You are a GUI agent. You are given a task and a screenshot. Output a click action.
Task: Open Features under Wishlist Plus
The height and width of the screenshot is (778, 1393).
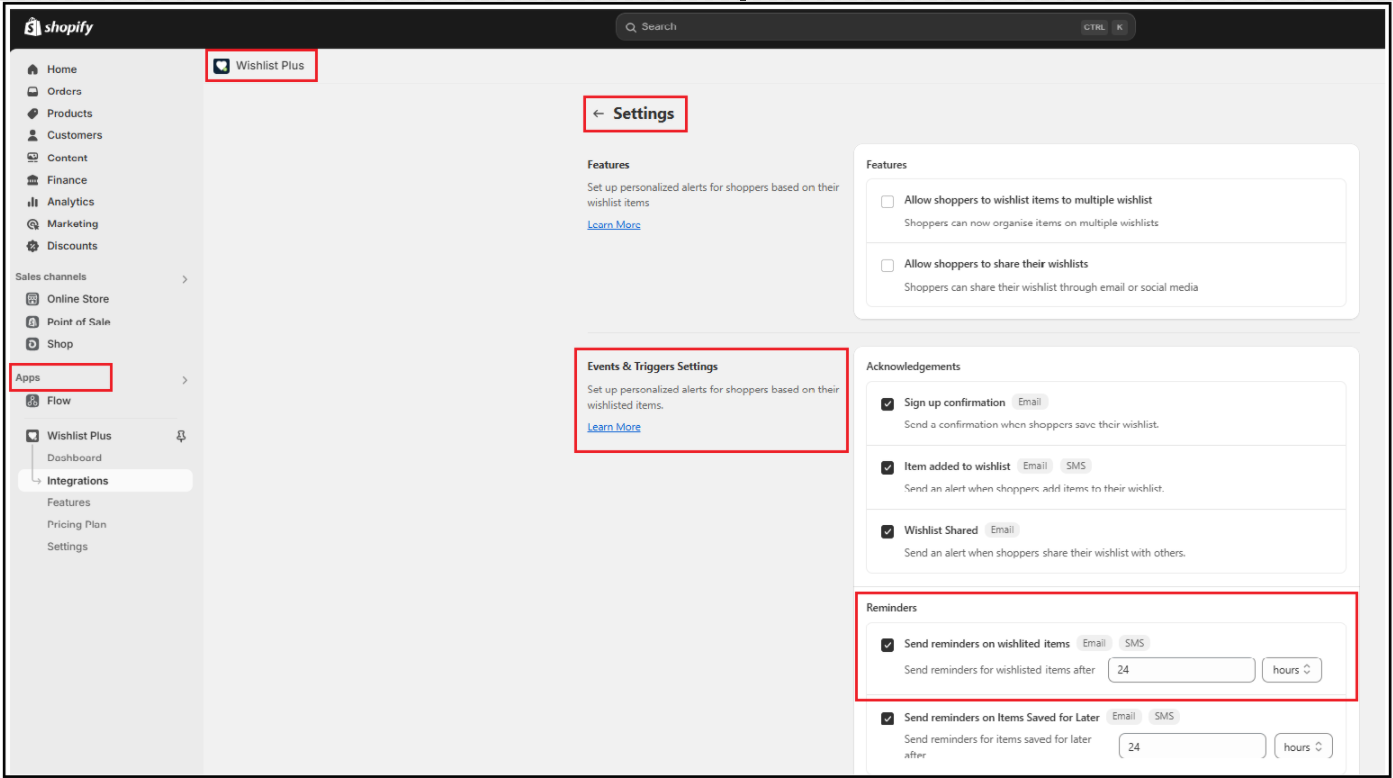pos(69,503)
